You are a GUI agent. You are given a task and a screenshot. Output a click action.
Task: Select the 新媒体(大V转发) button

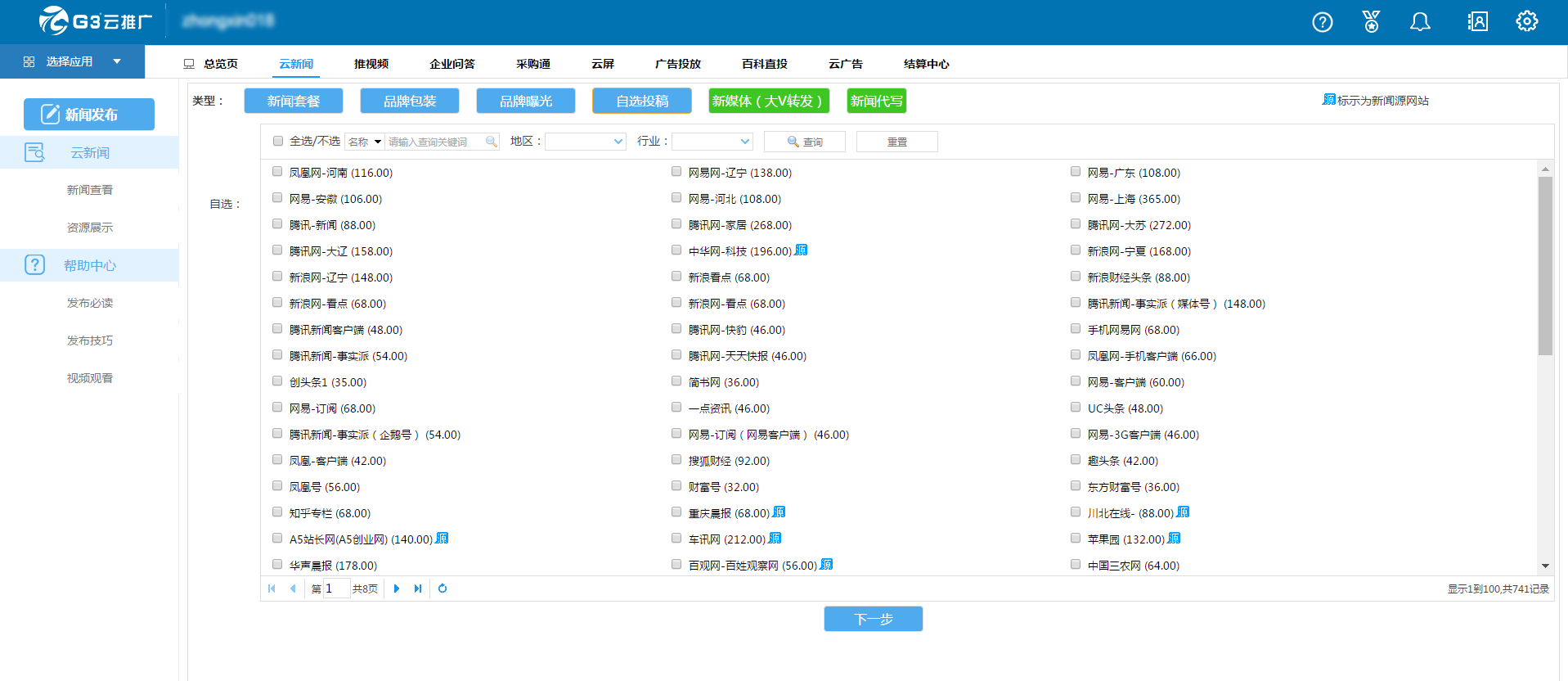pyautogui.click(x=769, y=101)
